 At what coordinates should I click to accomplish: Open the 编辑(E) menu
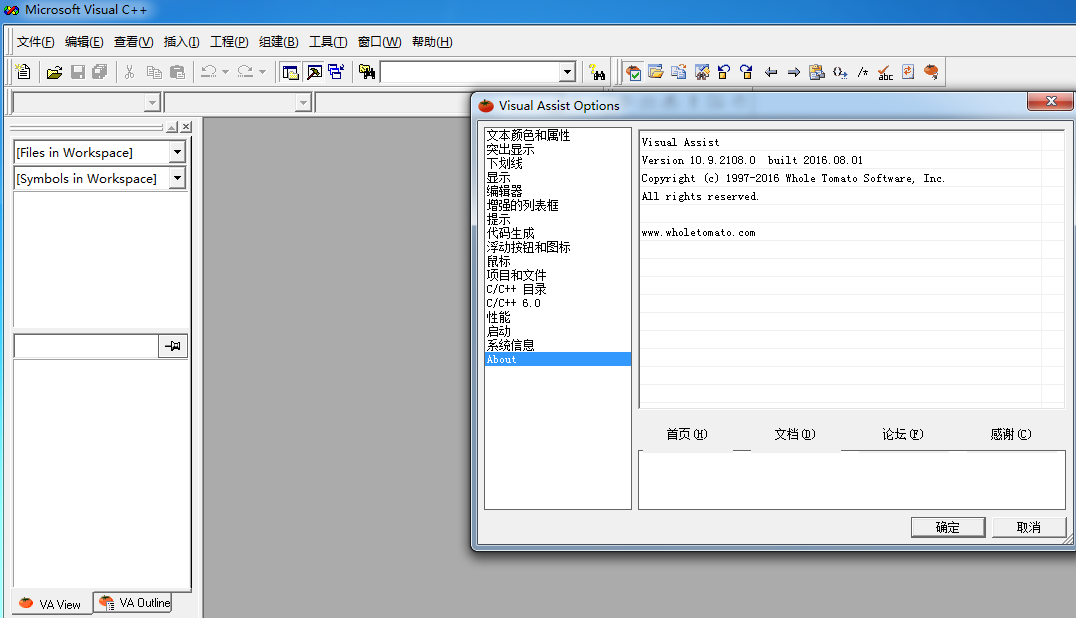pyautogui.click(x=84, y=42)
